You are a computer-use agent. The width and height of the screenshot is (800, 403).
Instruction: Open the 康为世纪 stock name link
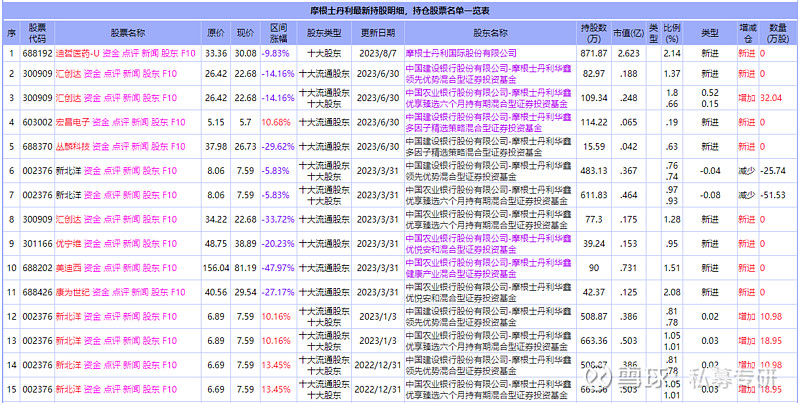point(72,292)
